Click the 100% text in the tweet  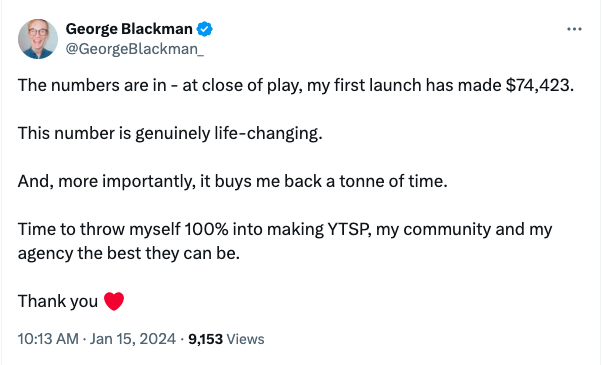207,230
